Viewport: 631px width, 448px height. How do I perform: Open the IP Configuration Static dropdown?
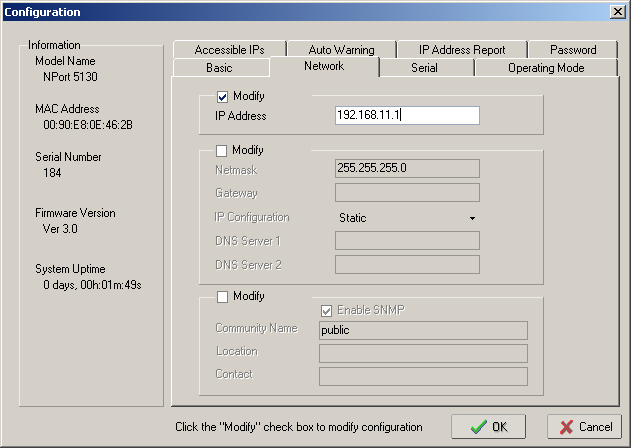[407, 217]
